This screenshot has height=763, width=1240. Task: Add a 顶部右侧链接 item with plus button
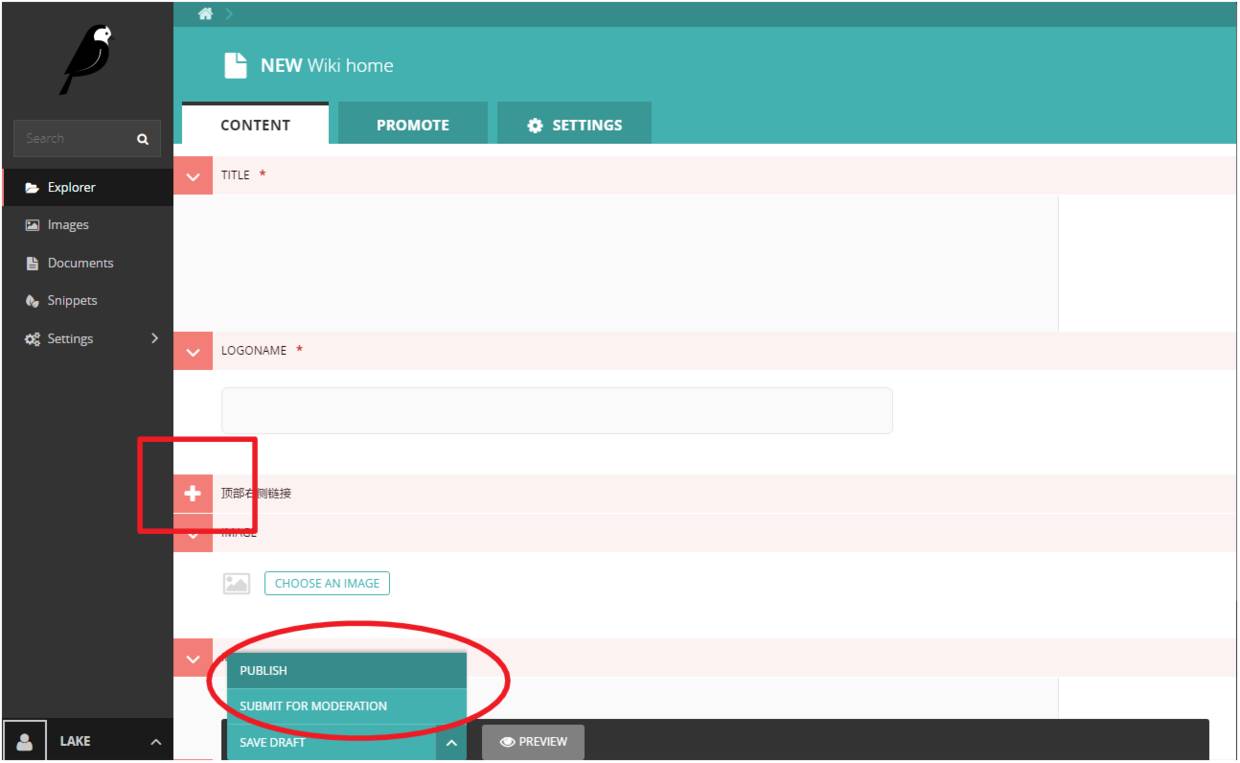193,494
